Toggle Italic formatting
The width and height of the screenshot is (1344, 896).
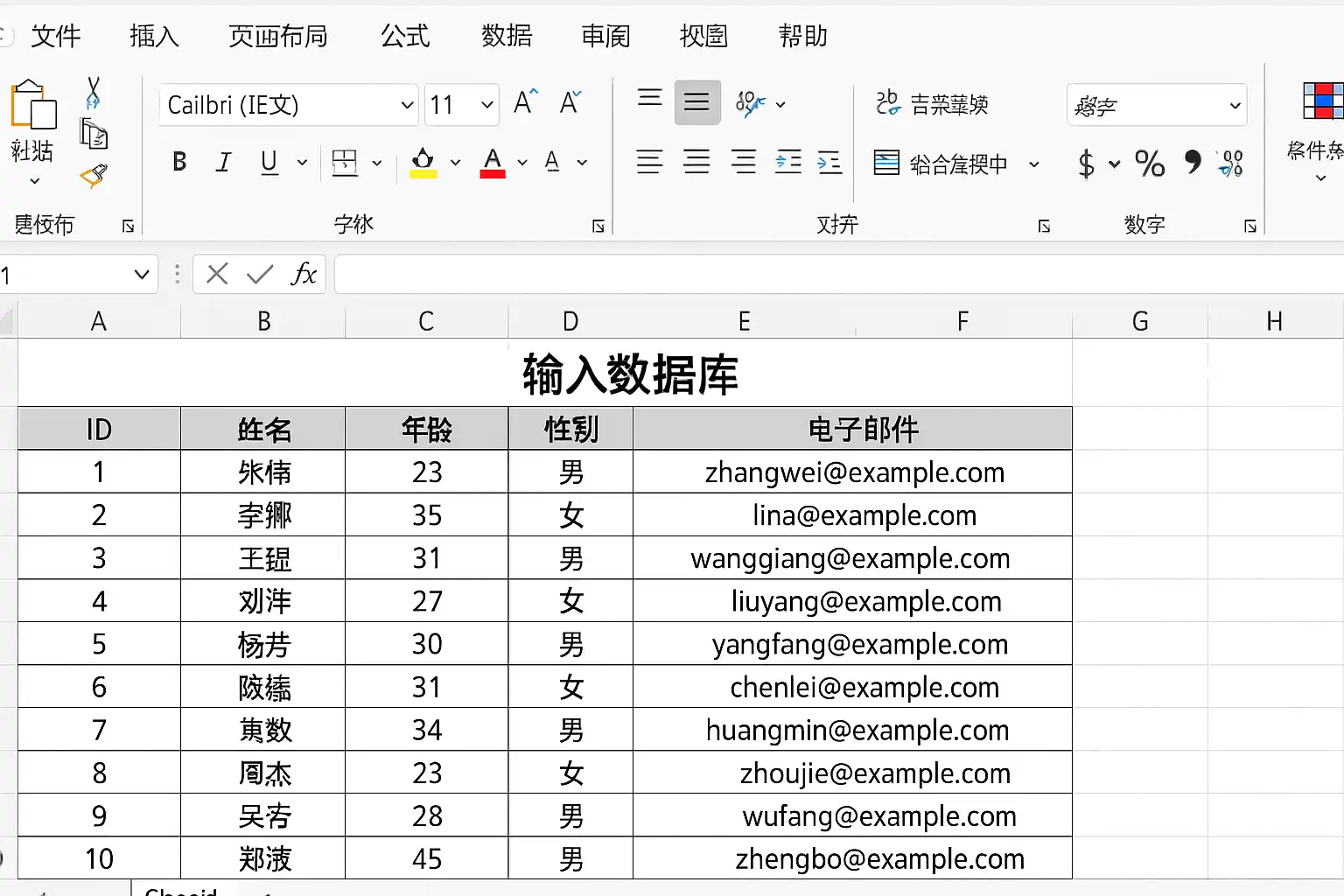pyautogui.click(x=224, y=162)
